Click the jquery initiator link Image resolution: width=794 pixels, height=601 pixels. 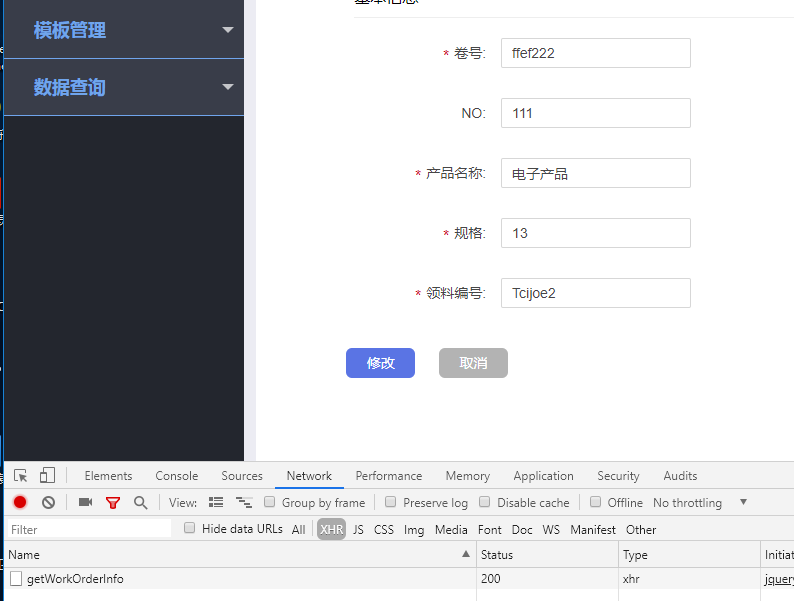pos(779,579)
